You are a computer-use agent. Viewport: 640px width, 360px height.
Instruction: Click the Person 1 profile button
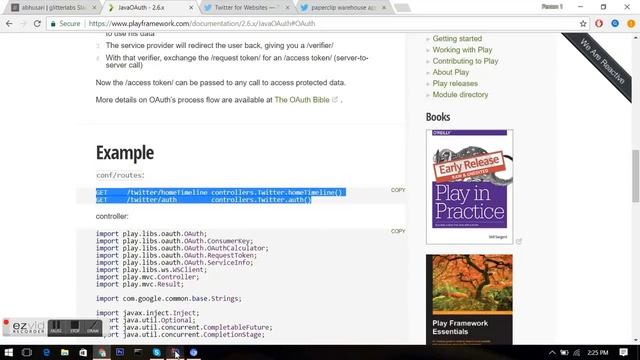(x=552, y=7)
